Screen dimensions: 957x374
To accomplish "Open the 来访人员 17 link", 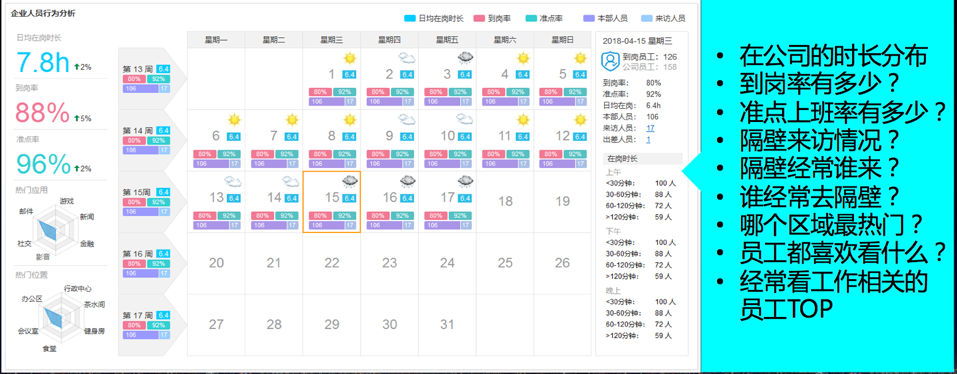I will tap(650, 128).
